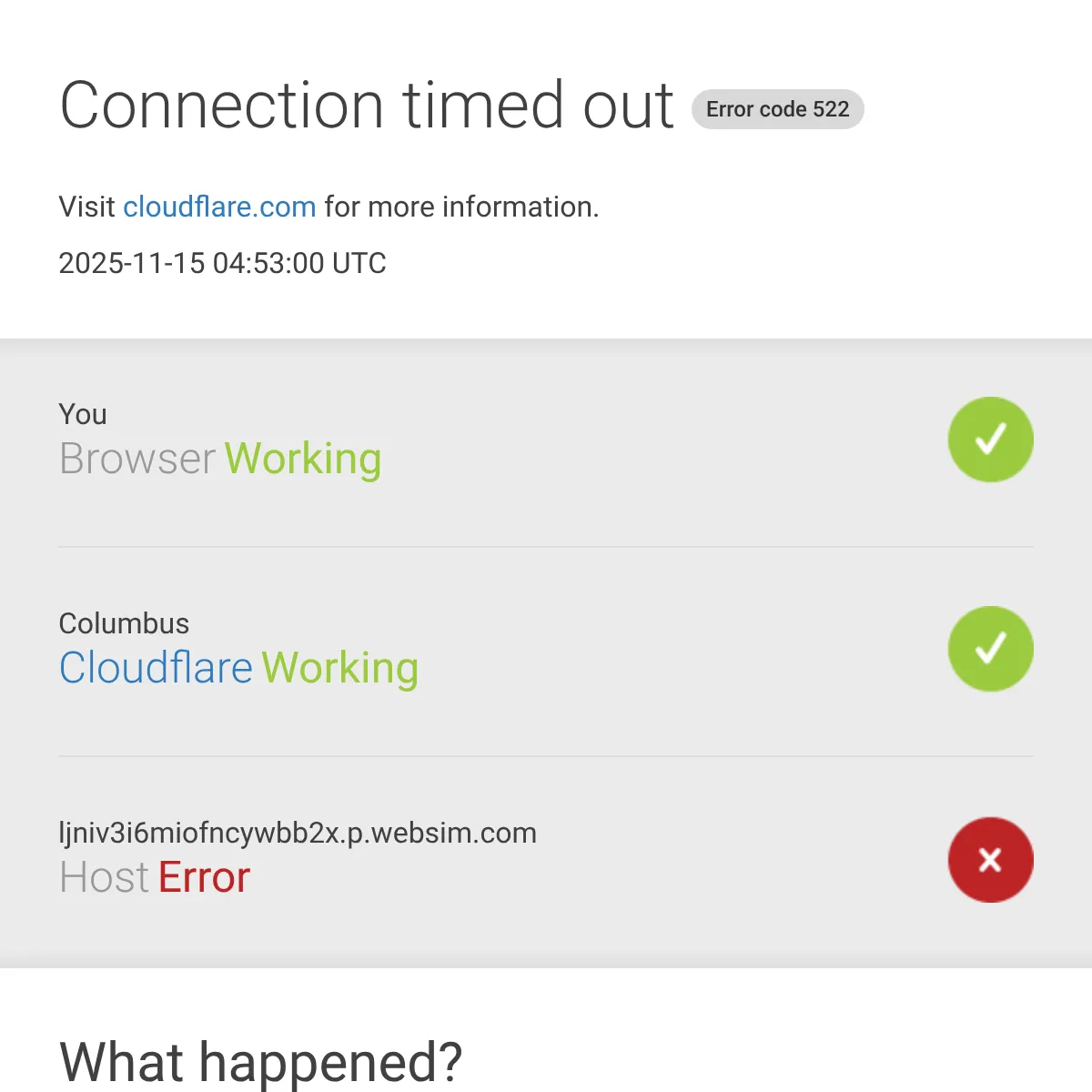This screenshot has width=1092, height=1092.
Task: Open the cloudflare.com link
Action: pos(219,207)
